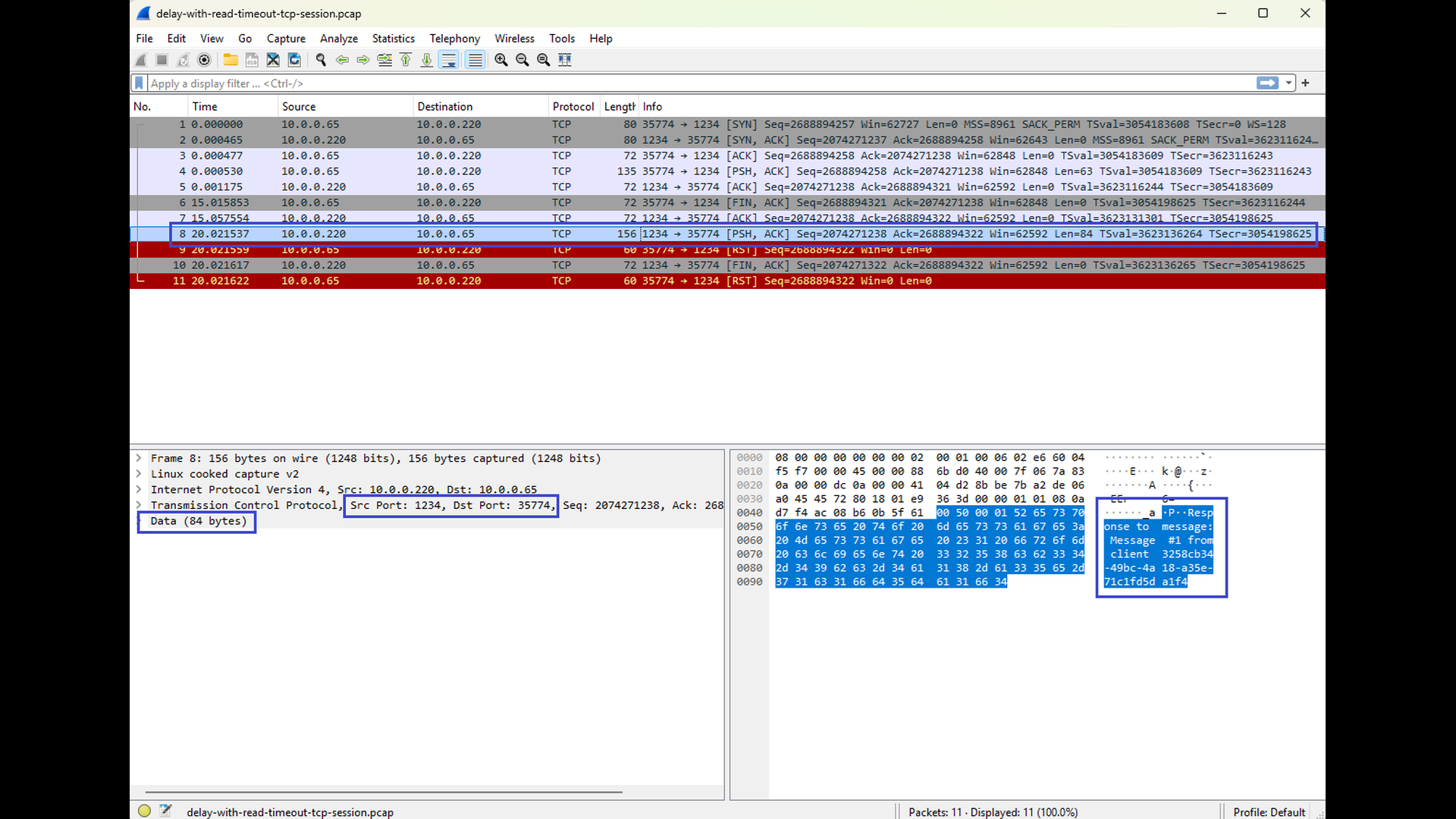Close the current capture file icon
Viewport: 1456px width, 819px height.
click(x=273, y=60)
